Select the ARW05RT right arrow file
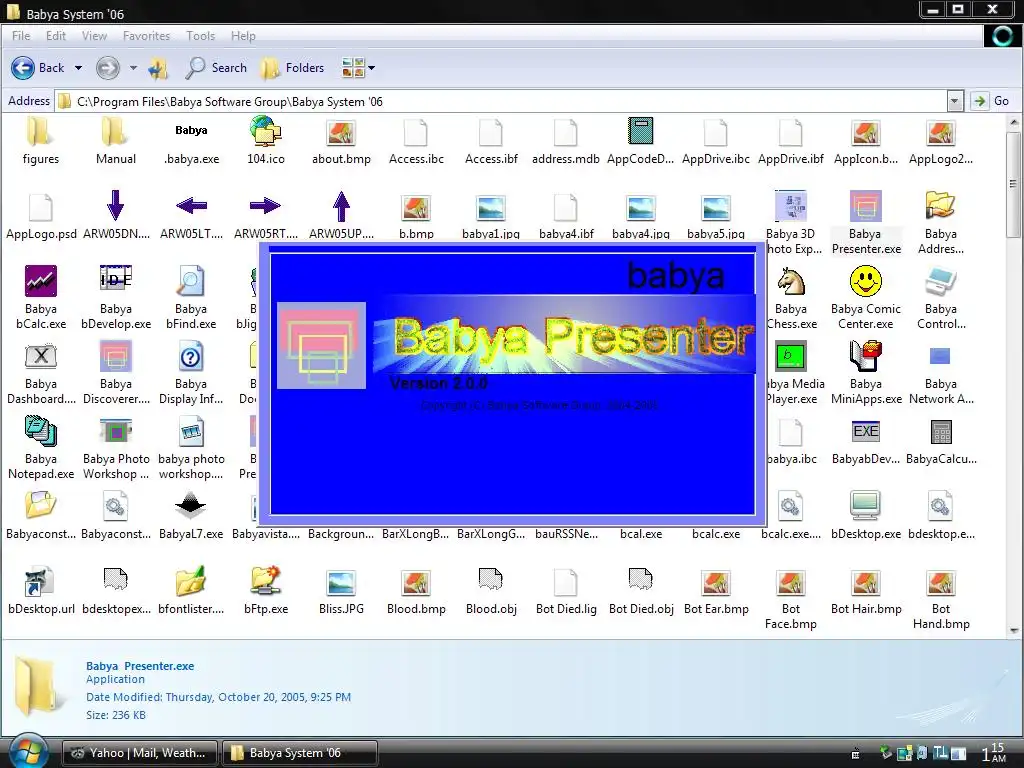This screenshot has height=768, width=1024. pos(265,206)
